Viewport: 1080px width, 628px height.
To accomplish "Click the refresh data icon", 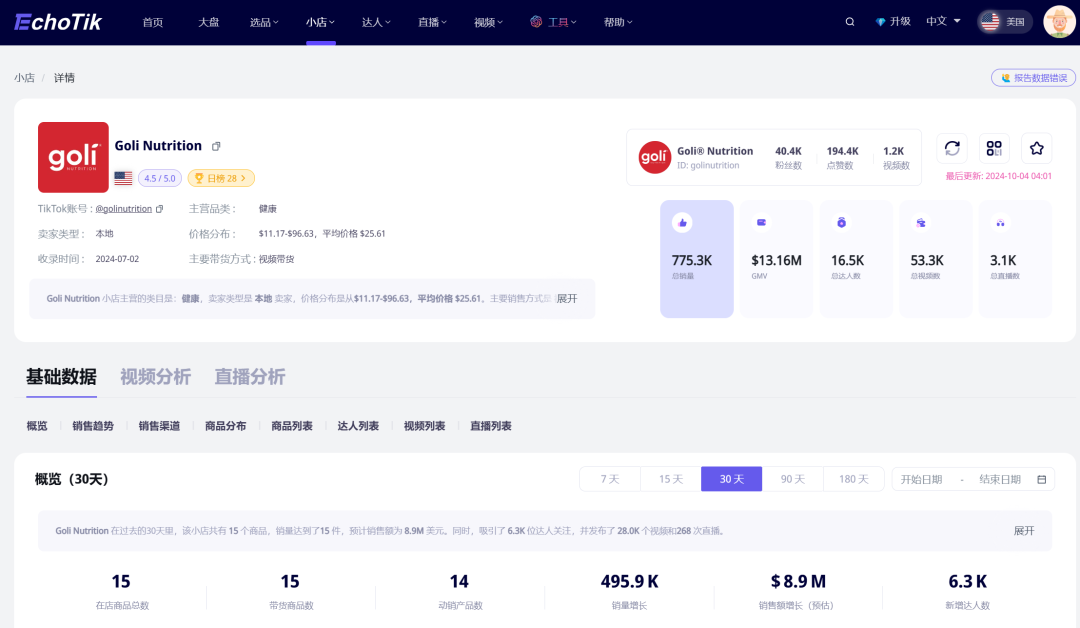I will (952, 148).
